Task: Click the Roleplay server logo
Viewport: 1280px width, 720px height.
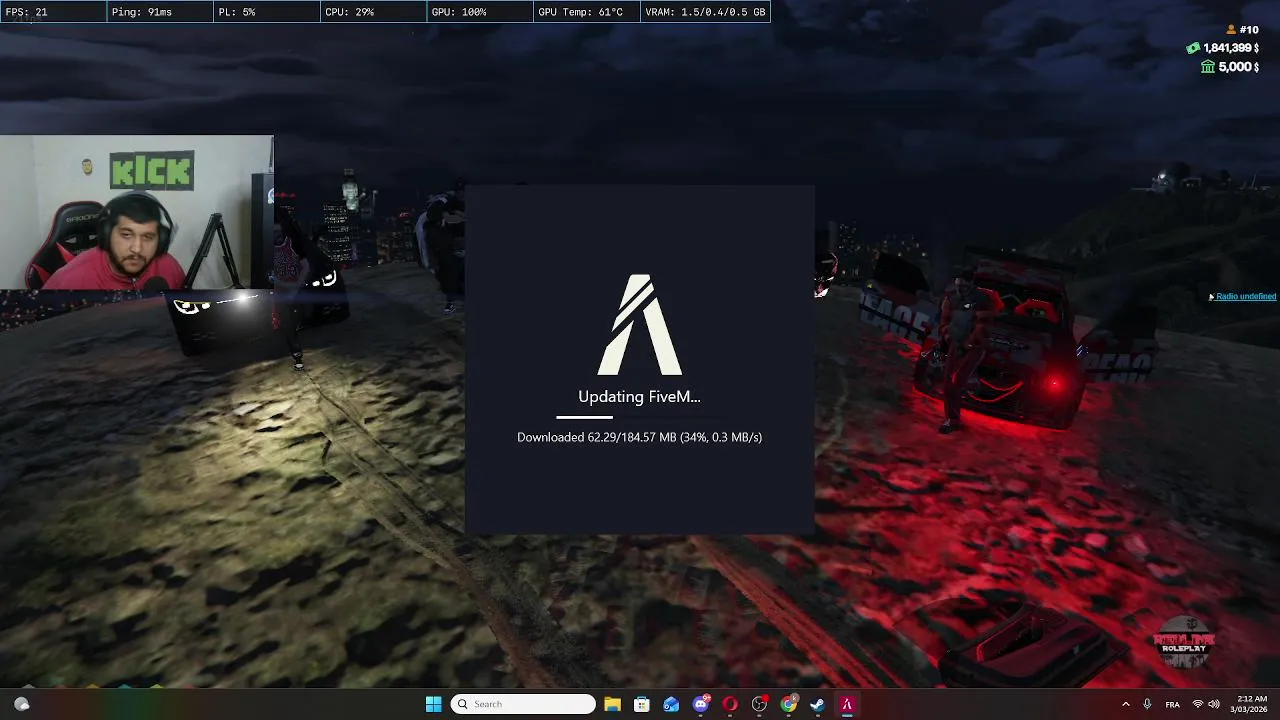Action: point(1183,643)
